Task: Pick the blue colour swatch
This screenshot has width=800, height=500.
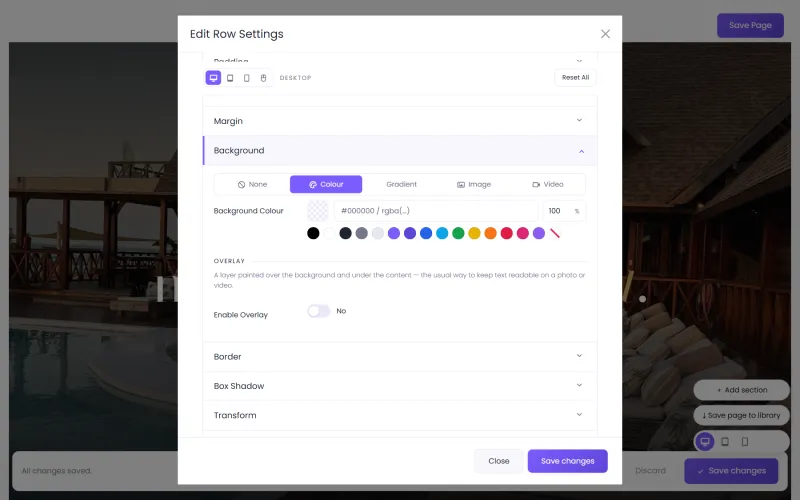Action: 426,233
